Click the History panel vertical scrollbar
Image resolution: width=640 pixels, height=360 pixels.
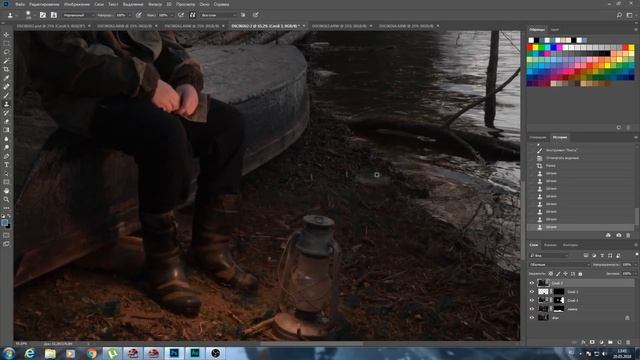(637, 216)
